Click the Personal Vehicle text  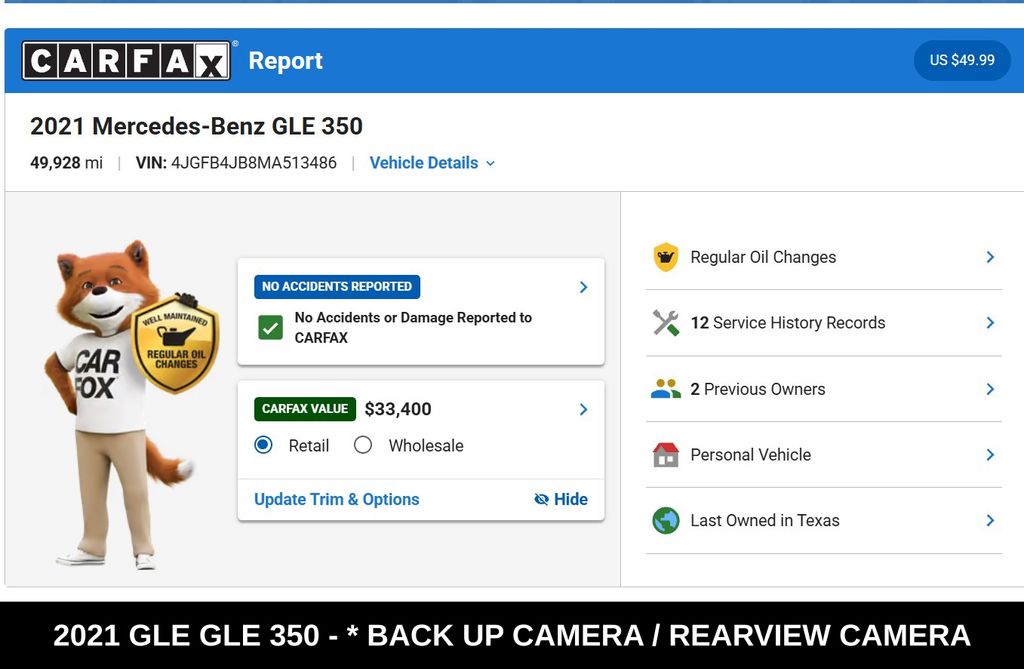750,455
